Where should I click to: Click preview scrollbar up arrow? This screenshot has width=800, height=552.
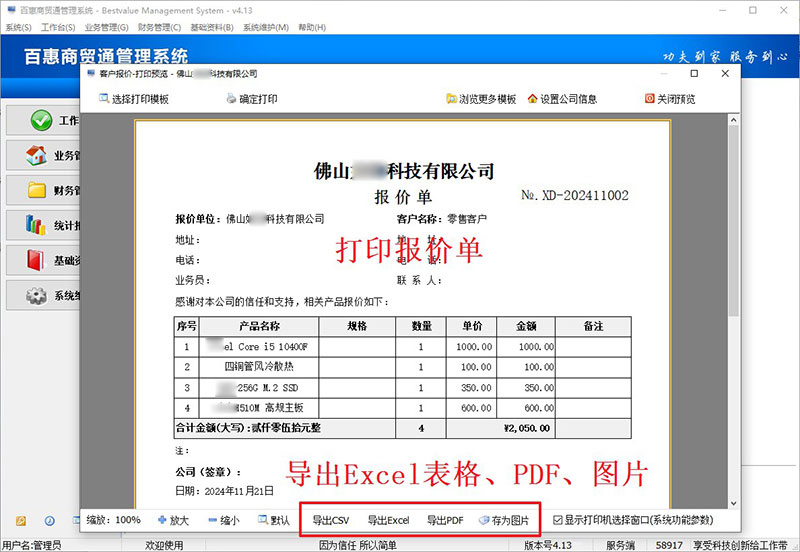coord(734,120)
